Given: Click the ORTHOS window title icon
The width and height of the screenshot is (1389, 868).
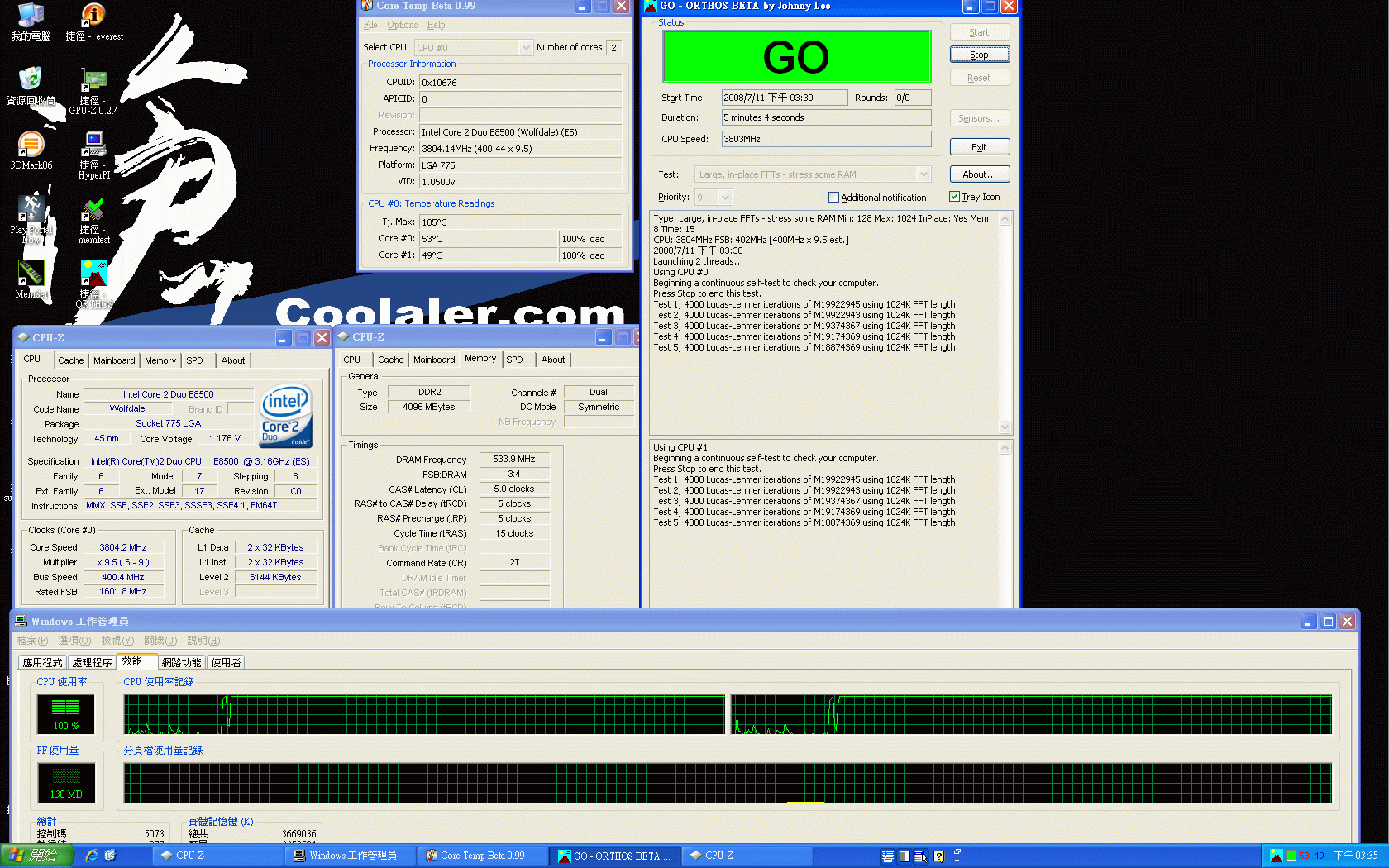Looking at the screenshot, I should [x=651, y=6].
